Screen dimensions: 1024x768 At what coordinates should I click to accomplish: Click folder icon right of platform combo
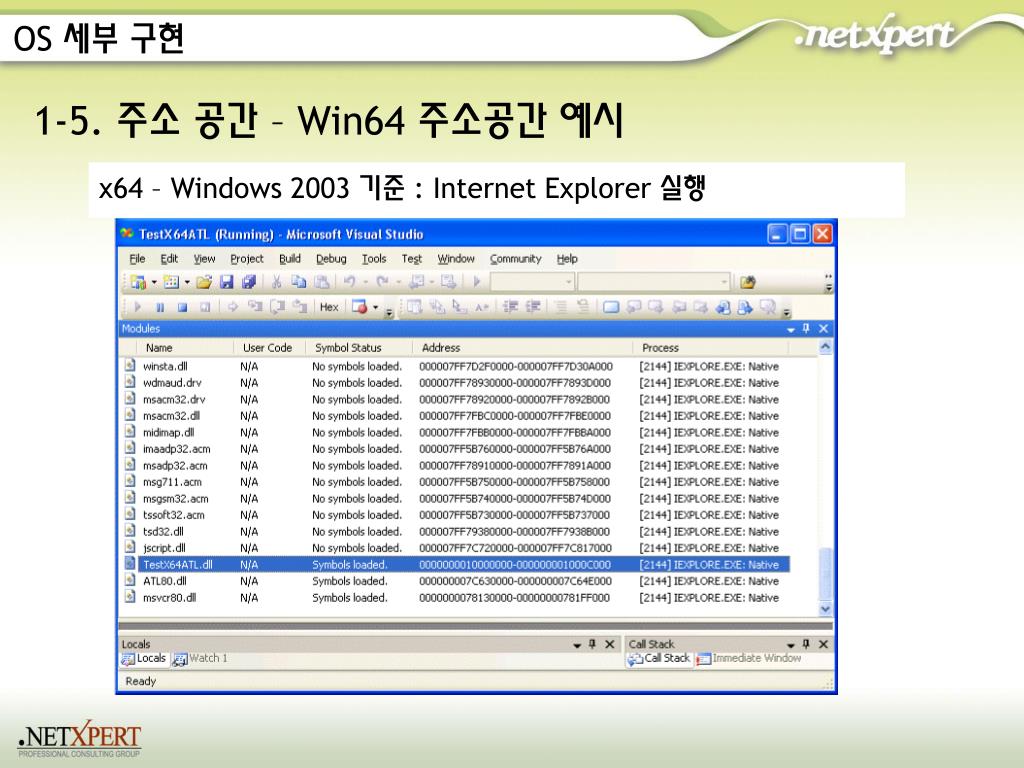(748, 282)
